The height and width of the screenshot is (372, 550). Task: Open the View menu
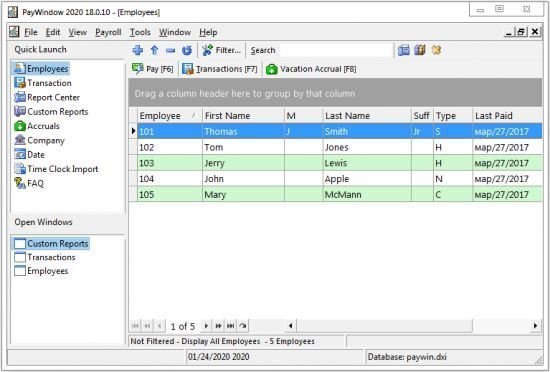click(x=78, y=32)
